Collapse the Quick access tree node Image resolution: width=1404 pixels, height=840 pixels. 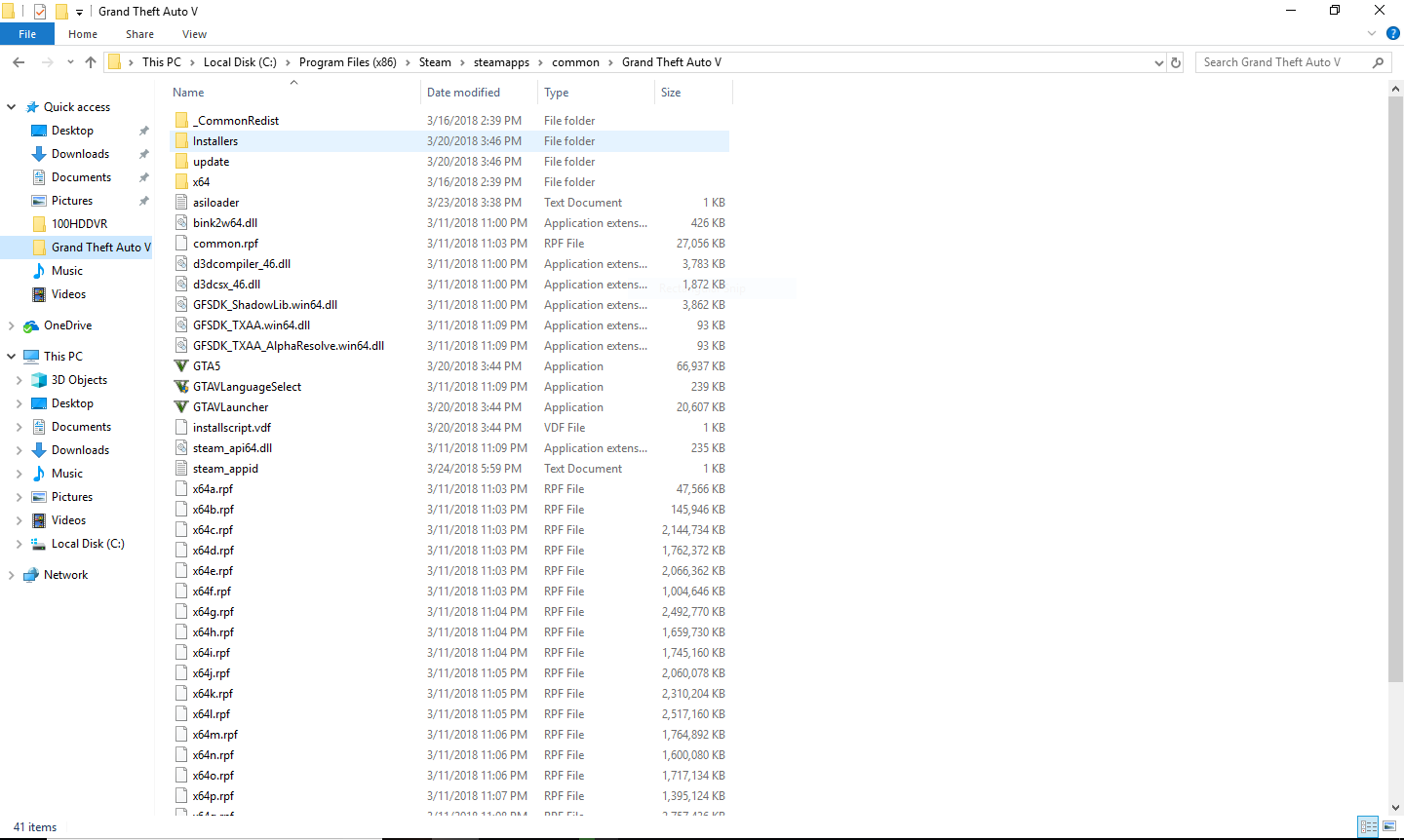[12, 107]
